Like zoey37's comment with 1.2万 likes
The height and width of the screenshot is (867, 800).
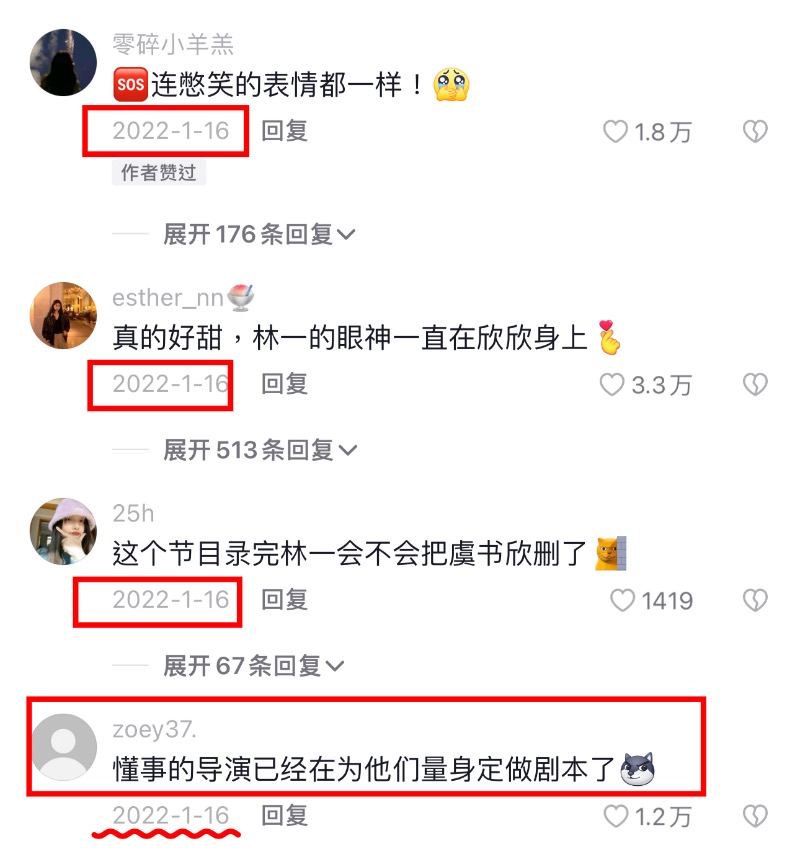click(615, 816)
